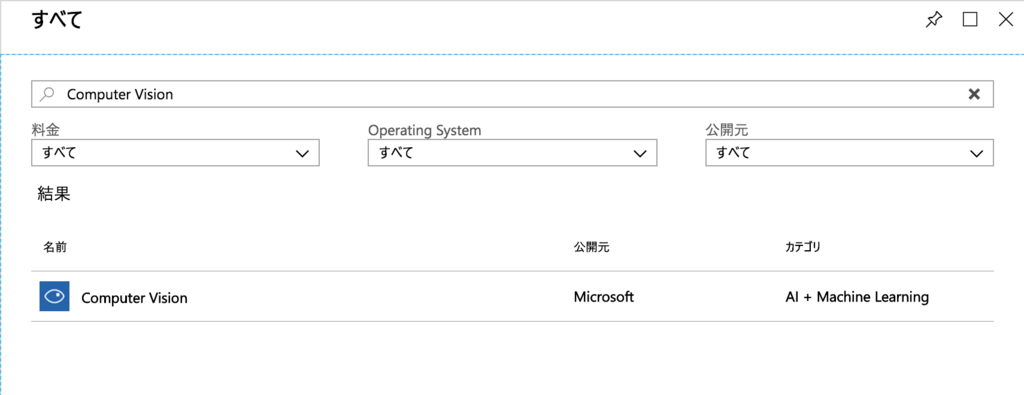Click the 公開元 label above the filter
The image size is (1024, 395).
(x=727, y=130)
